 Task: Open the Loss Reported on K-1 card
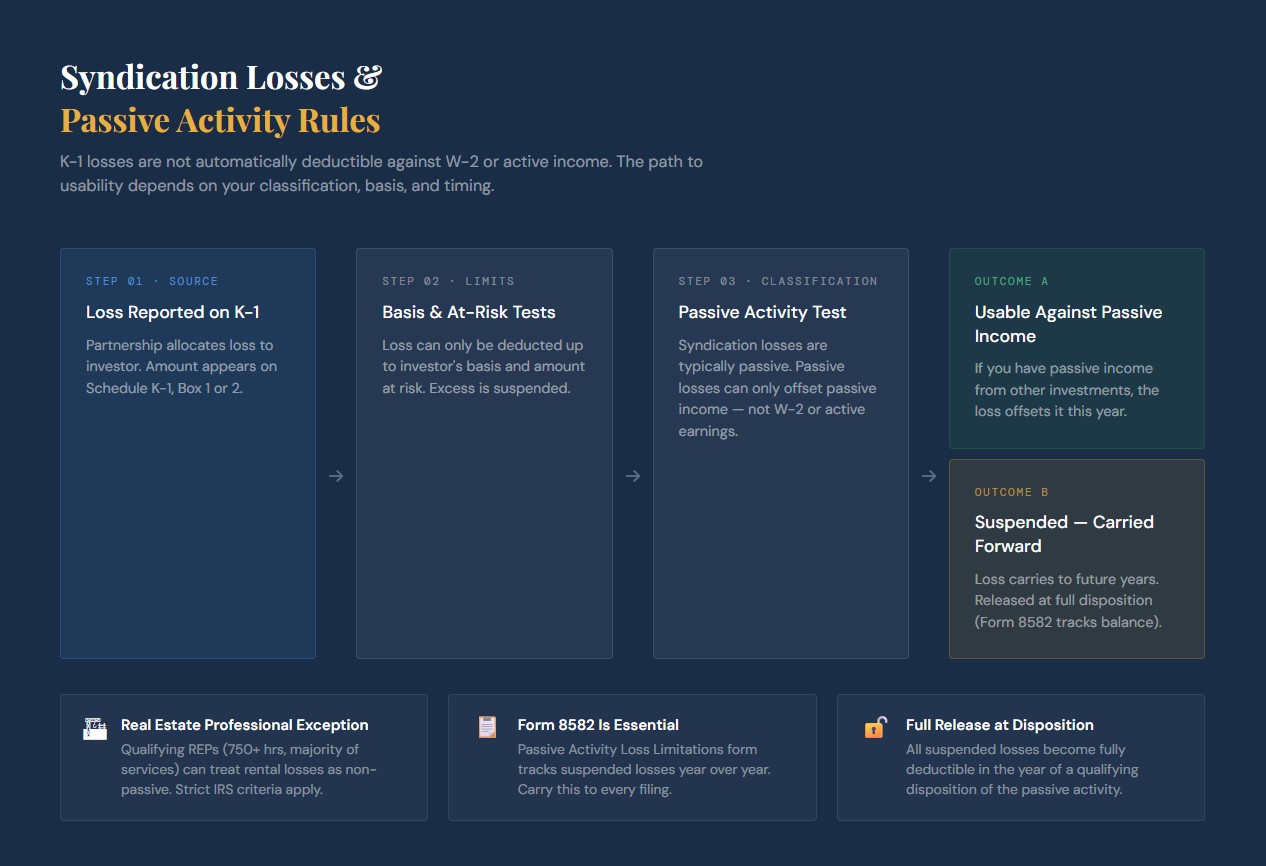coord(187,453)
